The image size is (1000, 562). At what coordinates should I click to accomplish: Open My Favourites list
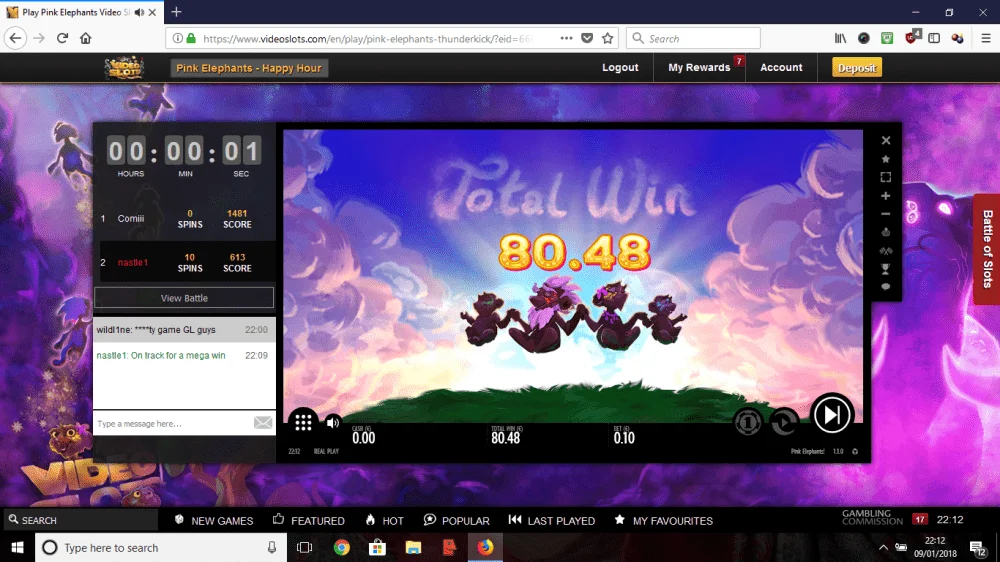pyautogui.click(x=664, y=521)
